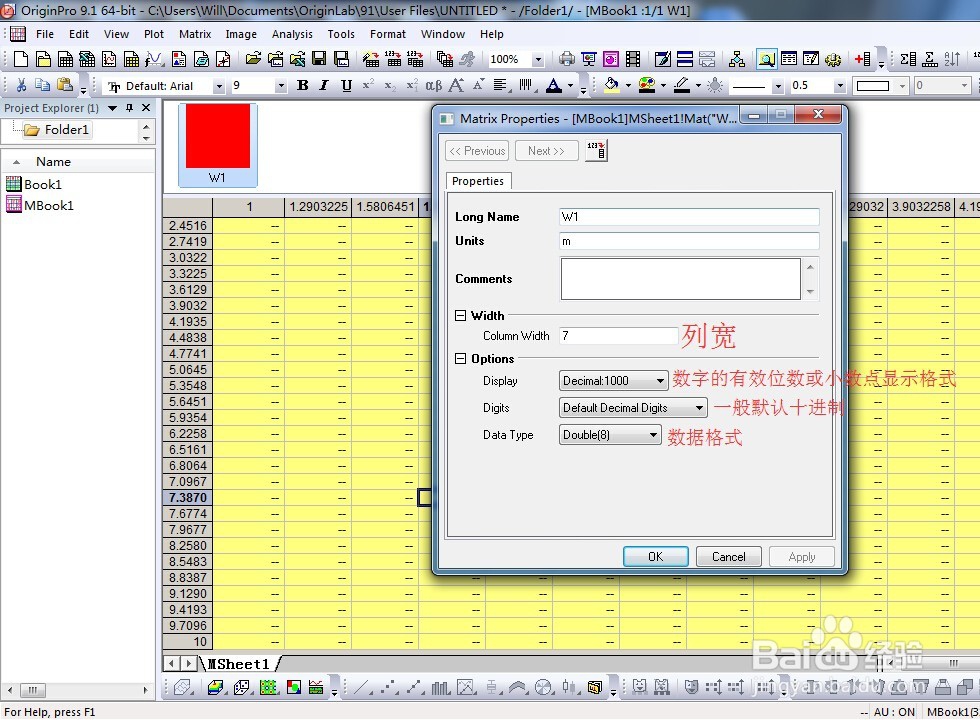Toggle bold formatting
980x720 pixels.
point(302,86)
